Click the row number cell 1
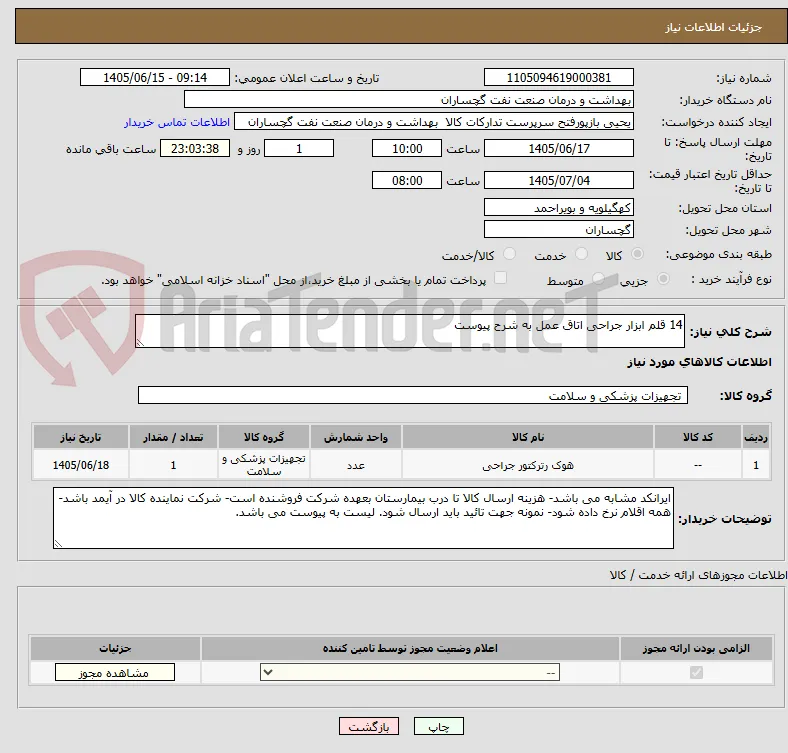The width and height of the screenshot is (788, 753). pos(756,465)
